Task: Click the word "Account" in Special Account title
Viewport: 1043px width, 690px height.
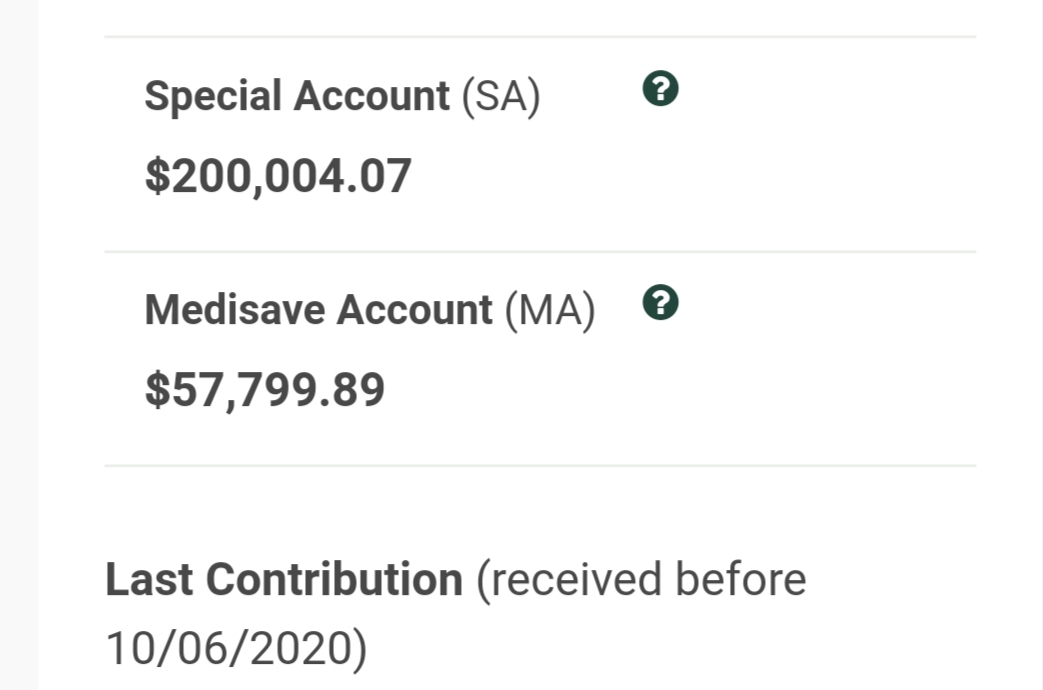Action: point(370,96)
